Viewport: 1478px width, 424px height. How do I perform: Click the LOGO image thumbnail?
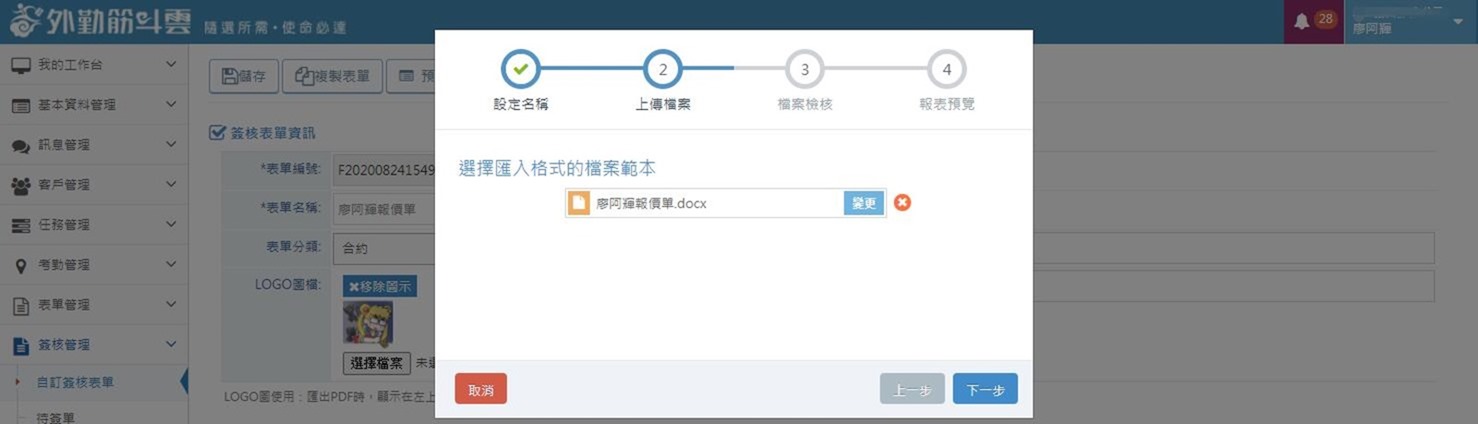367,323
